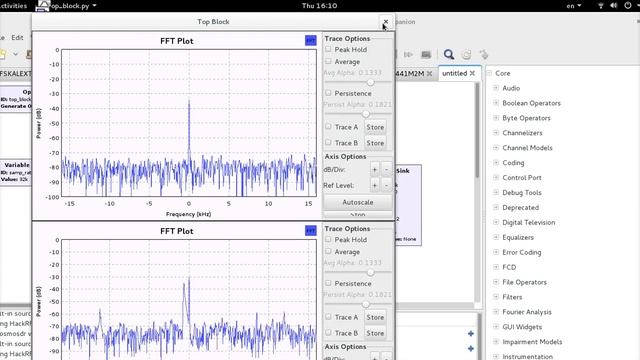Select the Error Coding category
The image size is (640, 360).
(522, 252)
